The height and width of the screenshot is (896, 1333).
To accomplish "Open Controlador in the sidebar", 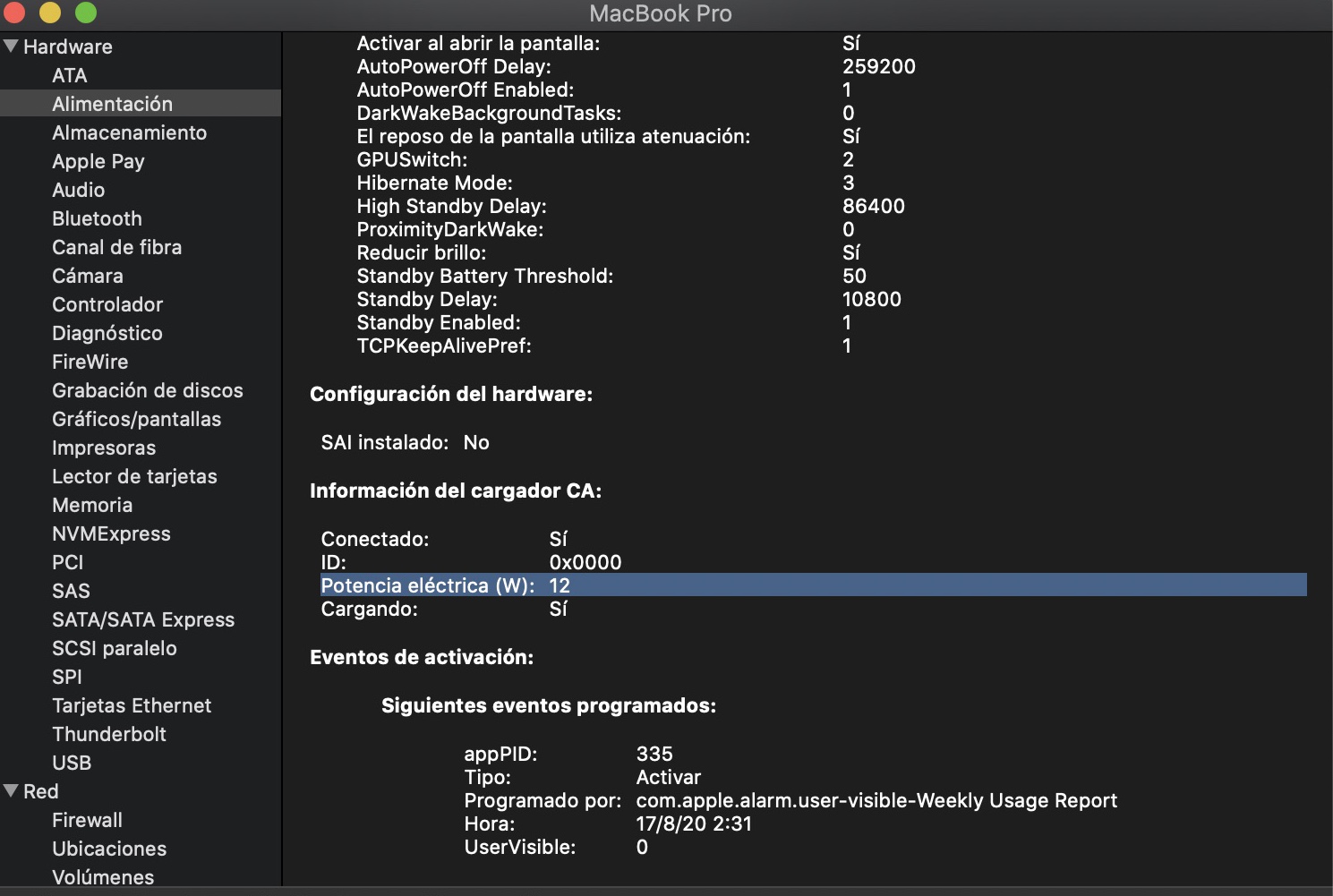I will coord(107,304).
